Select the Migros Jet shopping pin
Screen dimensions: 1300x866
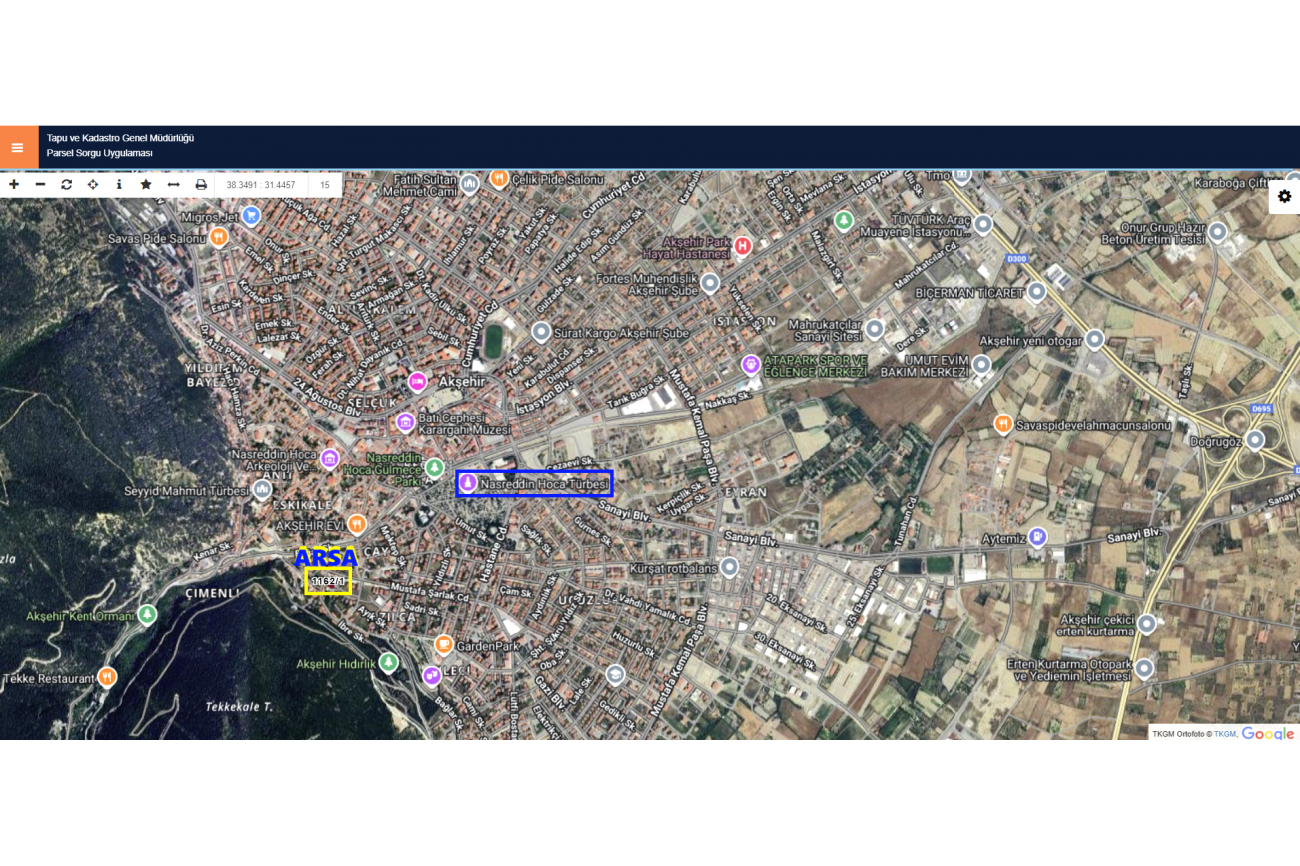pos(251,215)
